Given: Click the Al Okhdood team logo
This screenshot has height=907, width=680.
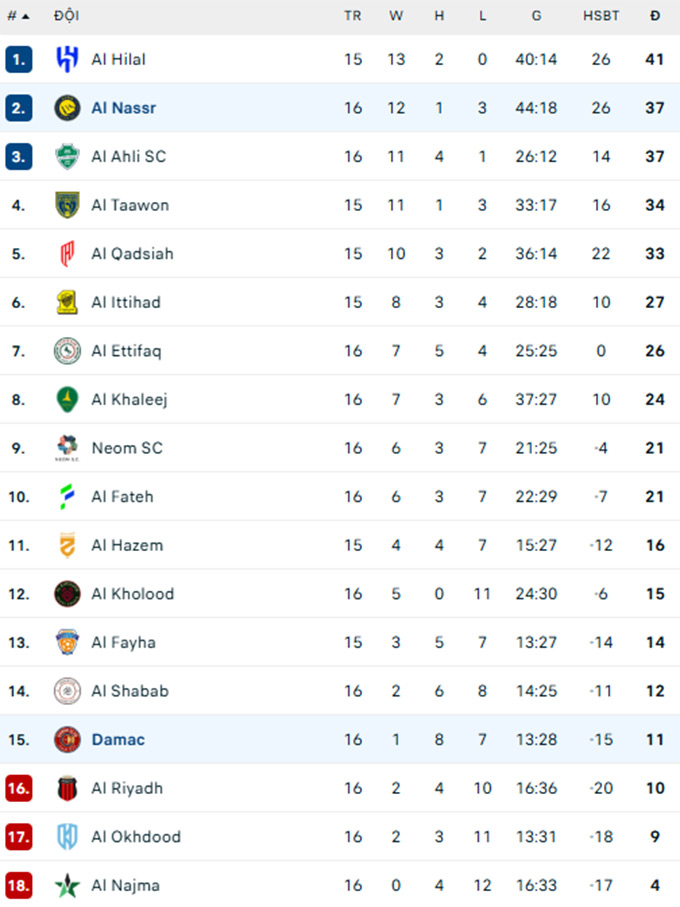Looking at the screenshot, I should tap(67, 837).
